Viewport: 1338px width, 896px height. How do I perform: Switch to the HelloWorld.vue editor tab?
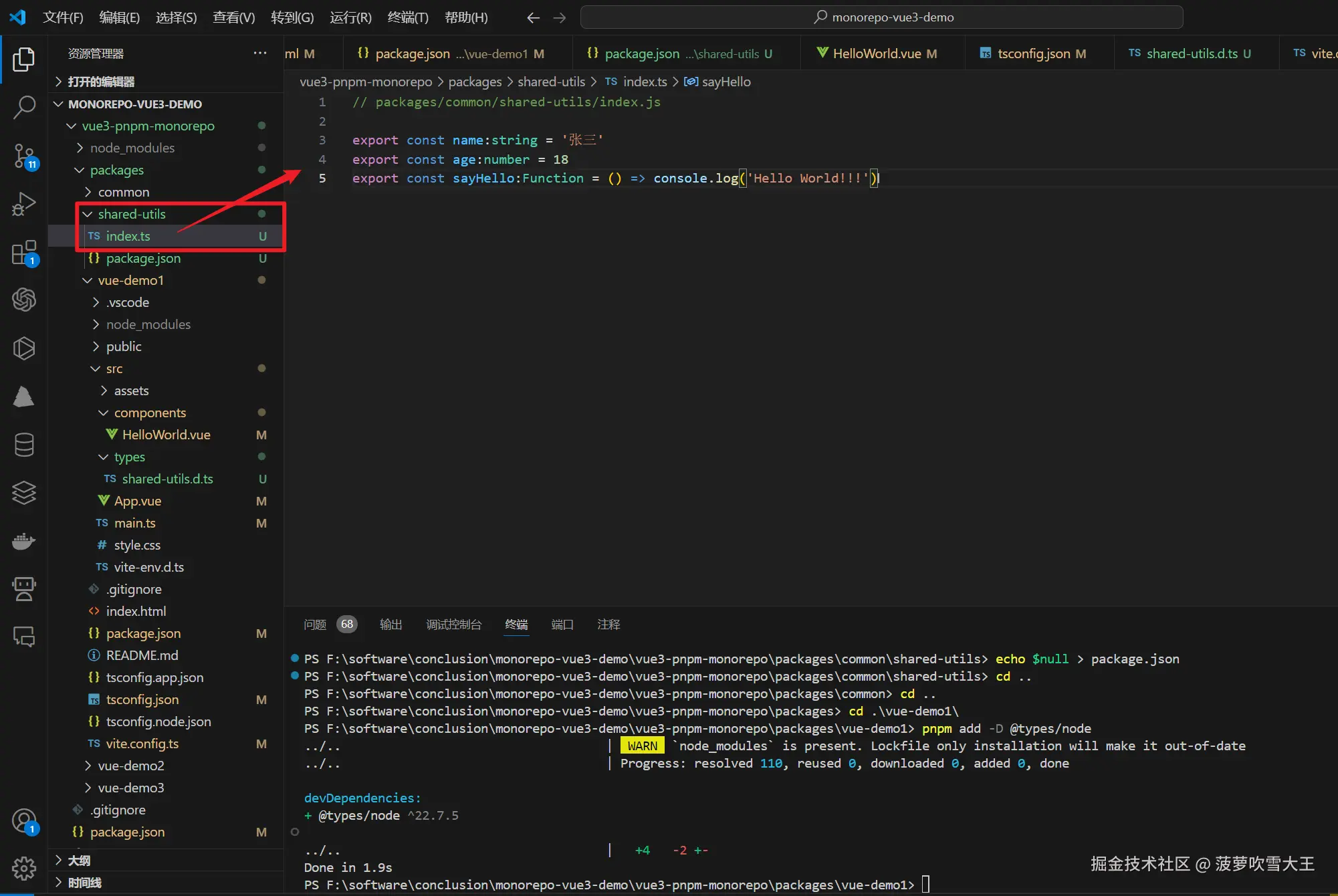point(877,53)
